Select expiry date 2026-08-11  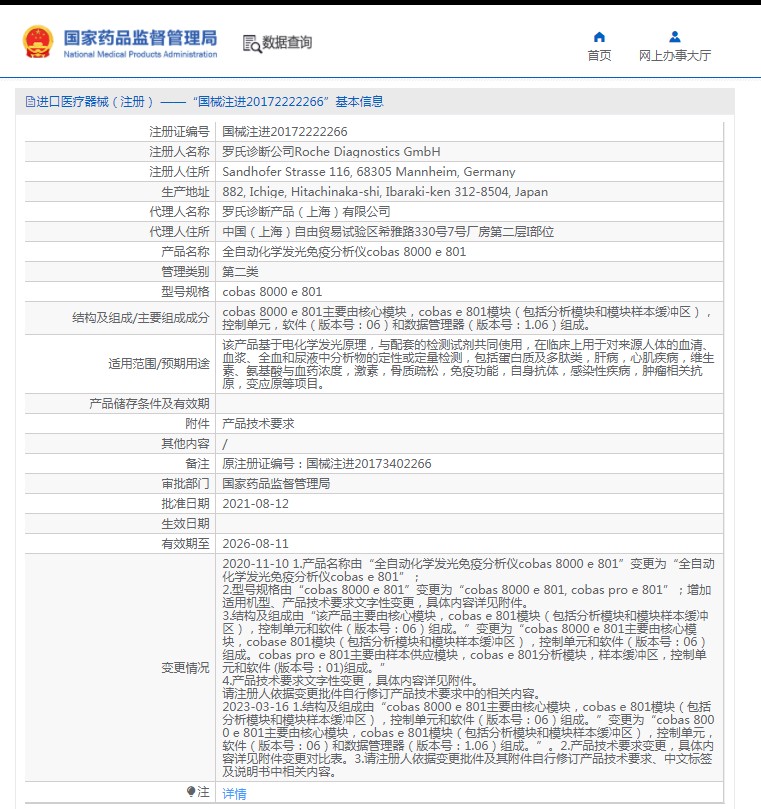click(255, 544)
